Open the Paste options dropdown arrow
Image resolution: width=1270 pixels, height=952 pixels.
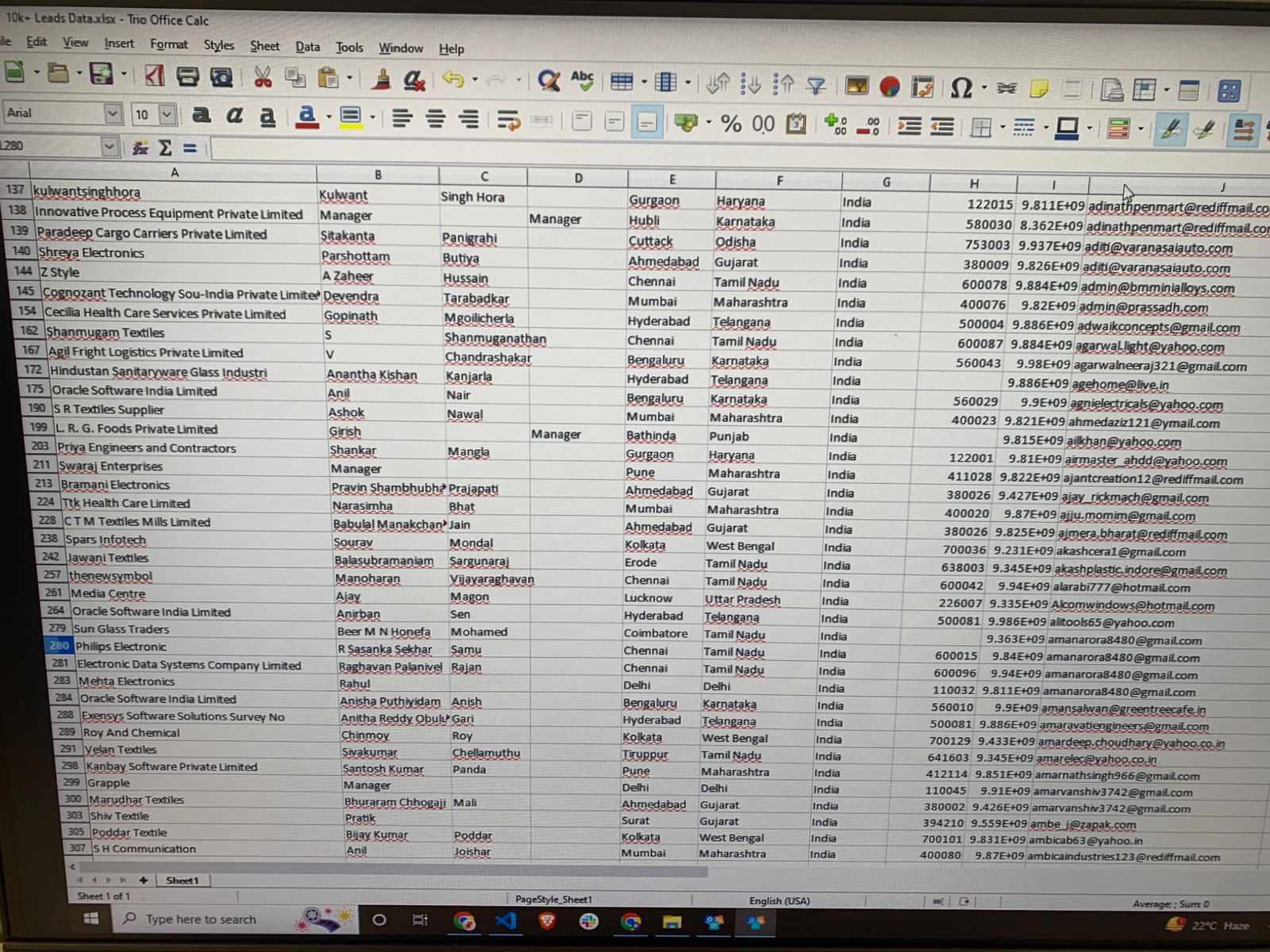pos(350,79)
